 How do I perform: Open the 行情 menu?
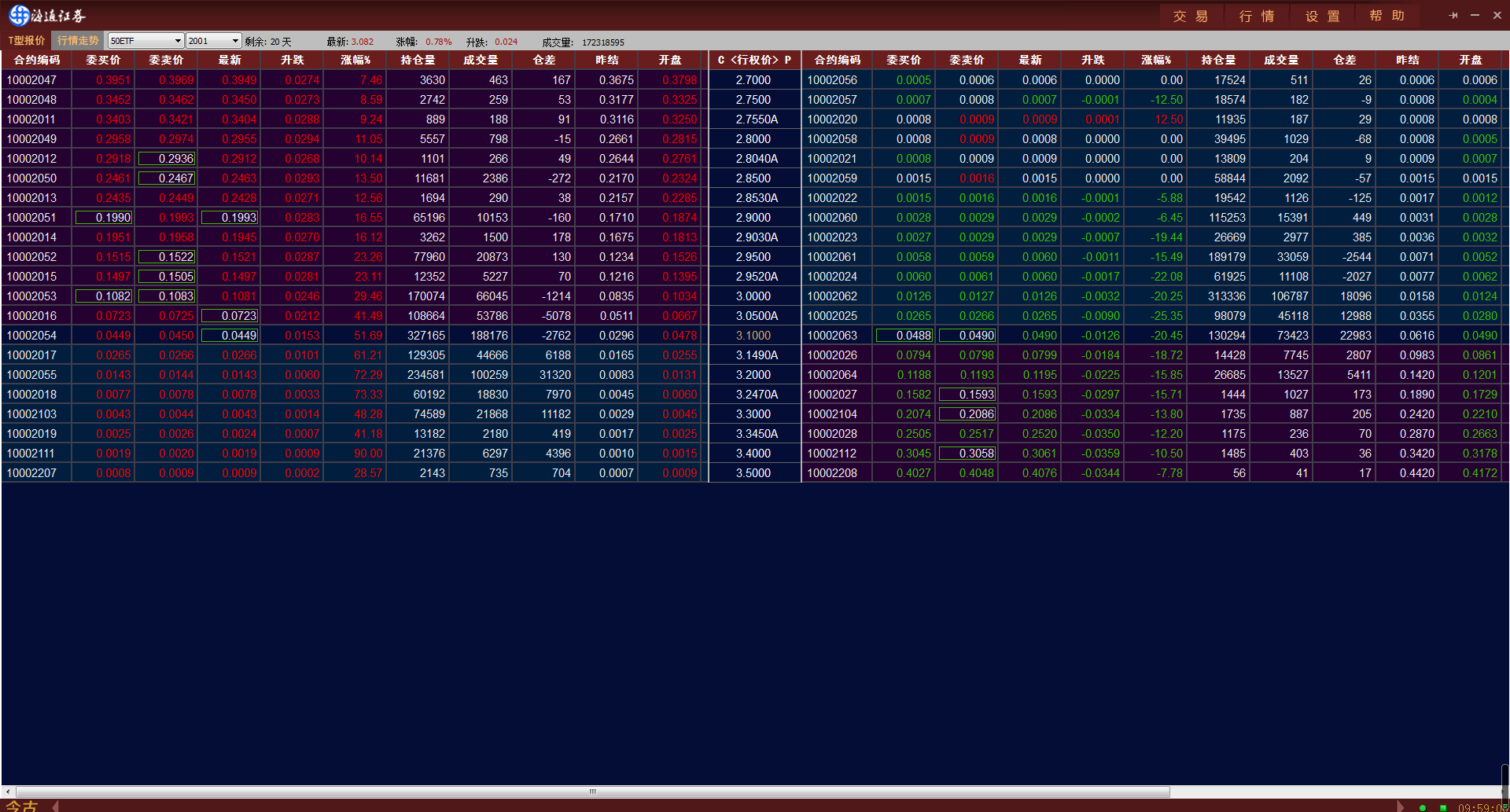pos(1257,16)
